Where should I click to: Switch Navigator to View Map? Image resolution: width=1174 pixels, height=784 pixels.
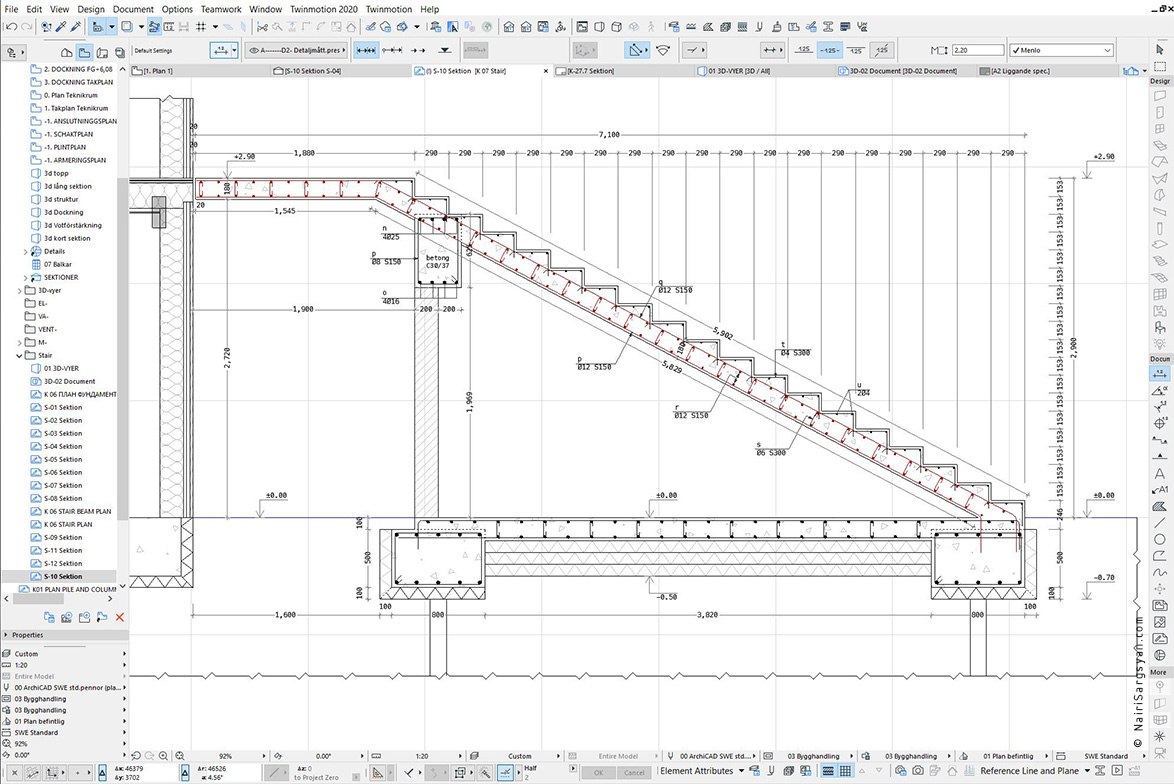[x=85, y=52]
